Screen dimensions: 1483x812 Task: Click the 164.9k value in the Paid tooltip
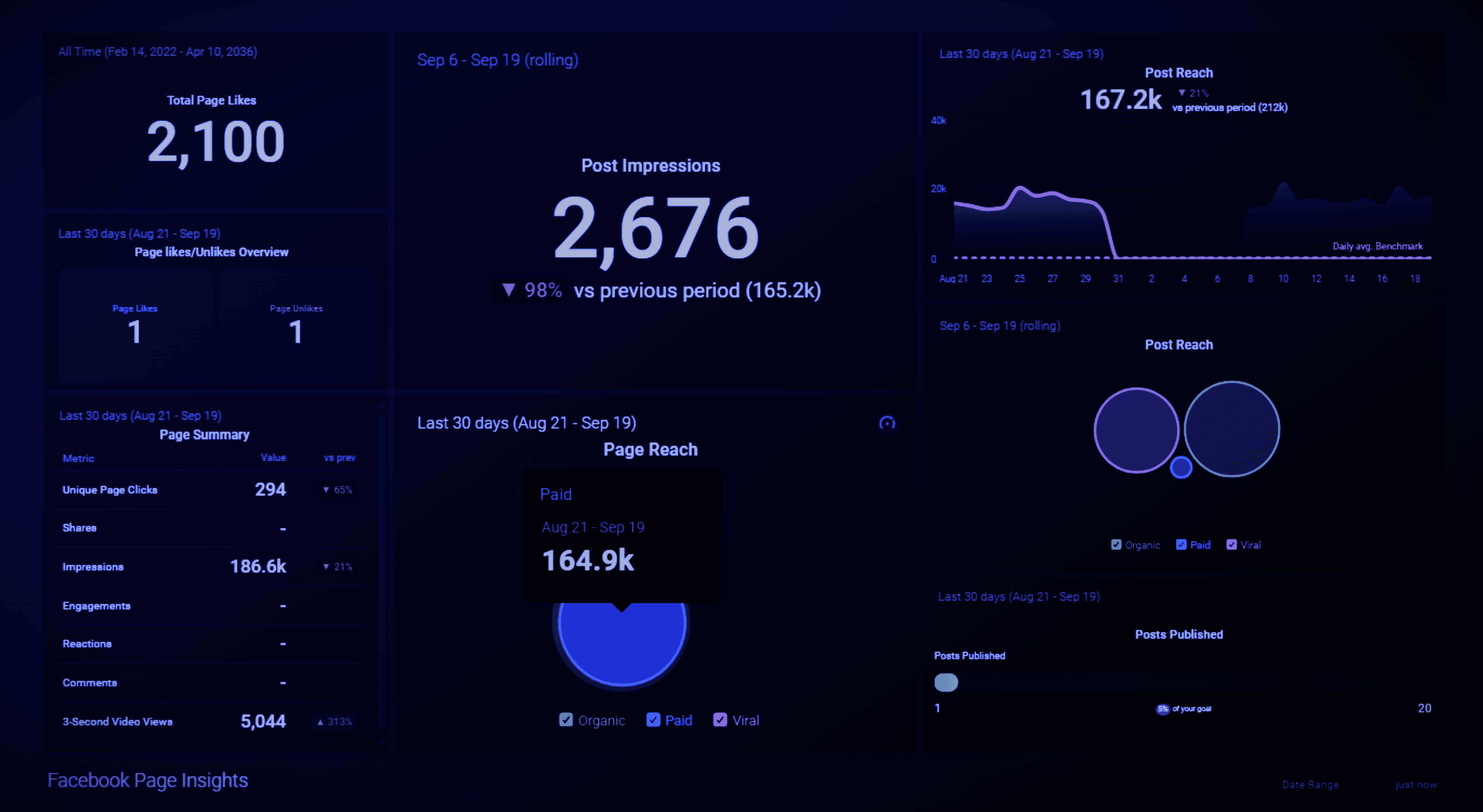588,560
